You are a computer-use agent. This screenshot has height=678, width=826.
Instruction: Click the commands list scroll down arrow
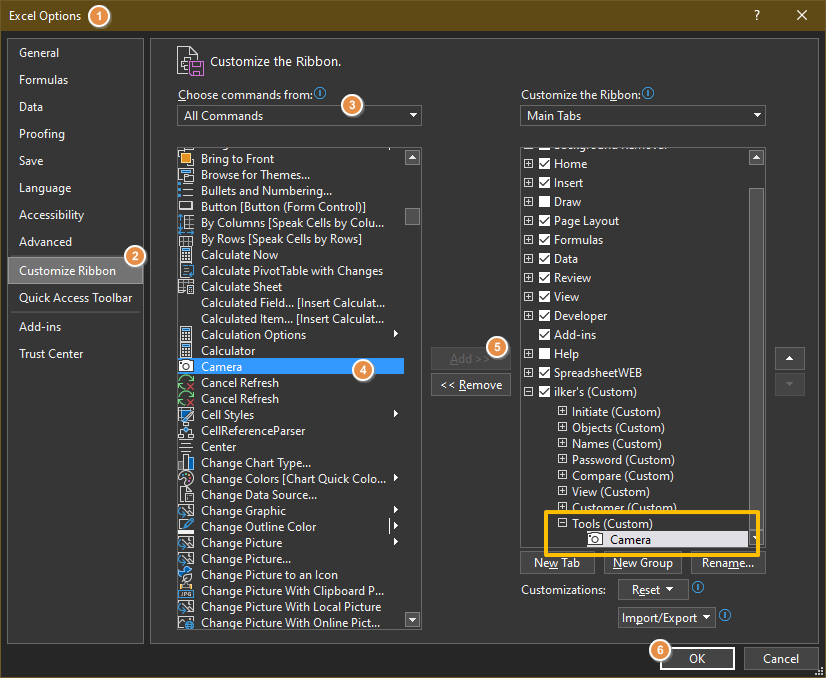pyautogui.click(x=412, y=620)
